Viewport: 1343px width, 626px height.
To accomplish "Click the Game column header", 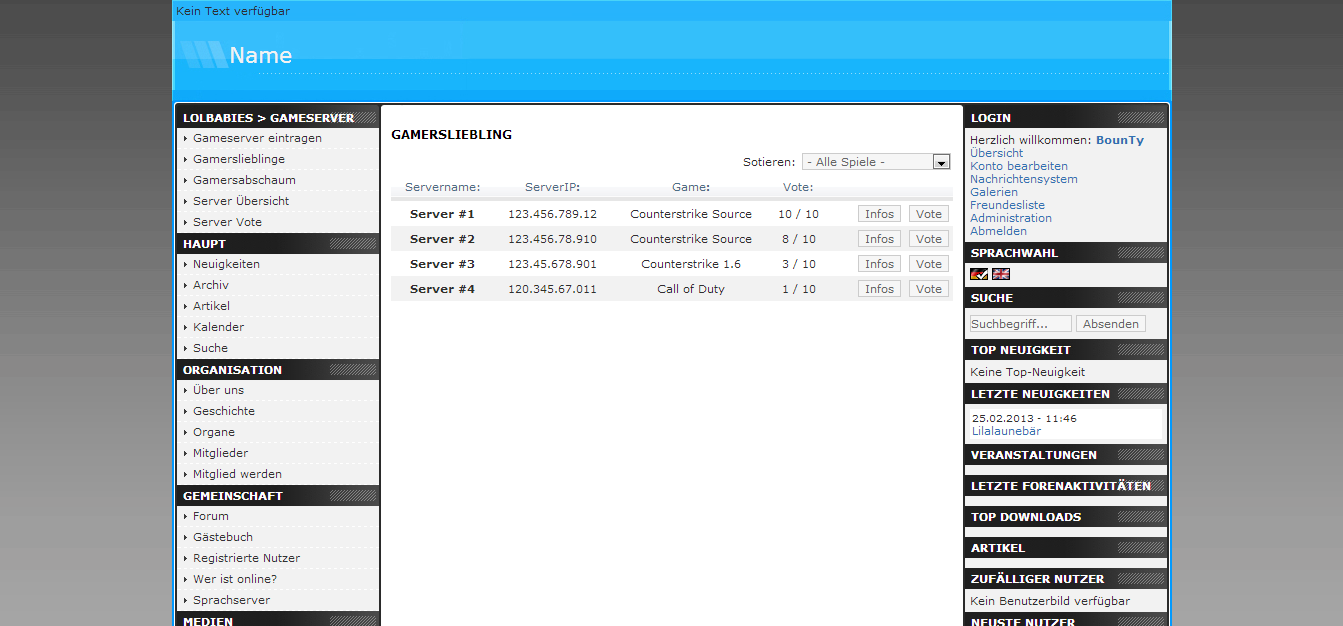I will [x=691, y=187].
